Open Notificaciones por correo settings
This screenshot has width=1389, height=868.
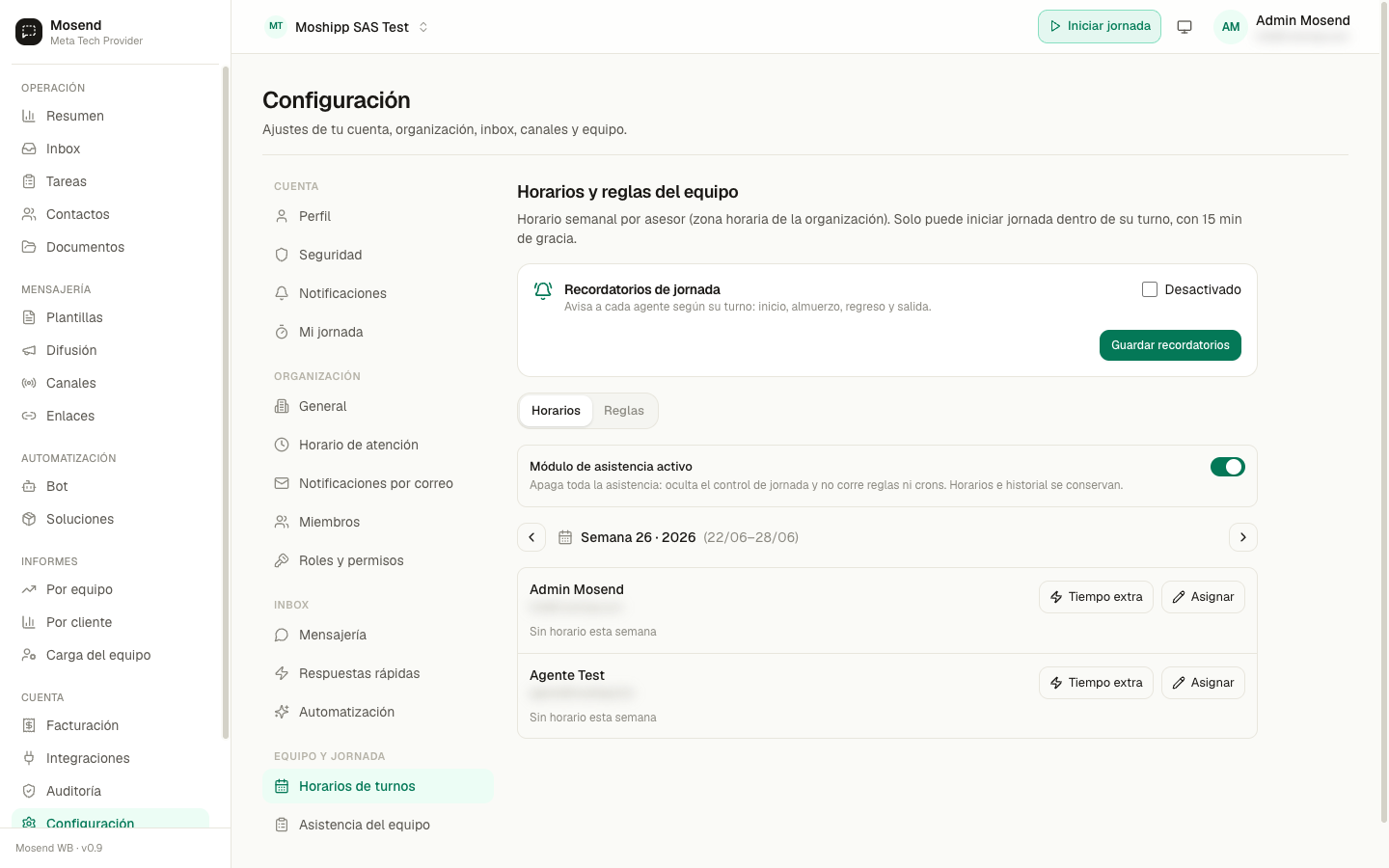[378, 483]
